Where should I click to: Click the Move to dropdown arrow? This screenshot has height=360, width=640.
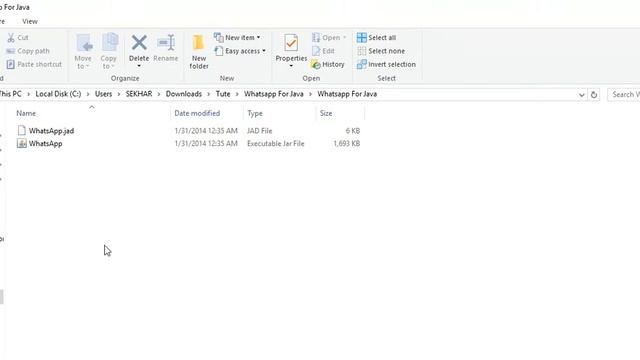point(87,67)
